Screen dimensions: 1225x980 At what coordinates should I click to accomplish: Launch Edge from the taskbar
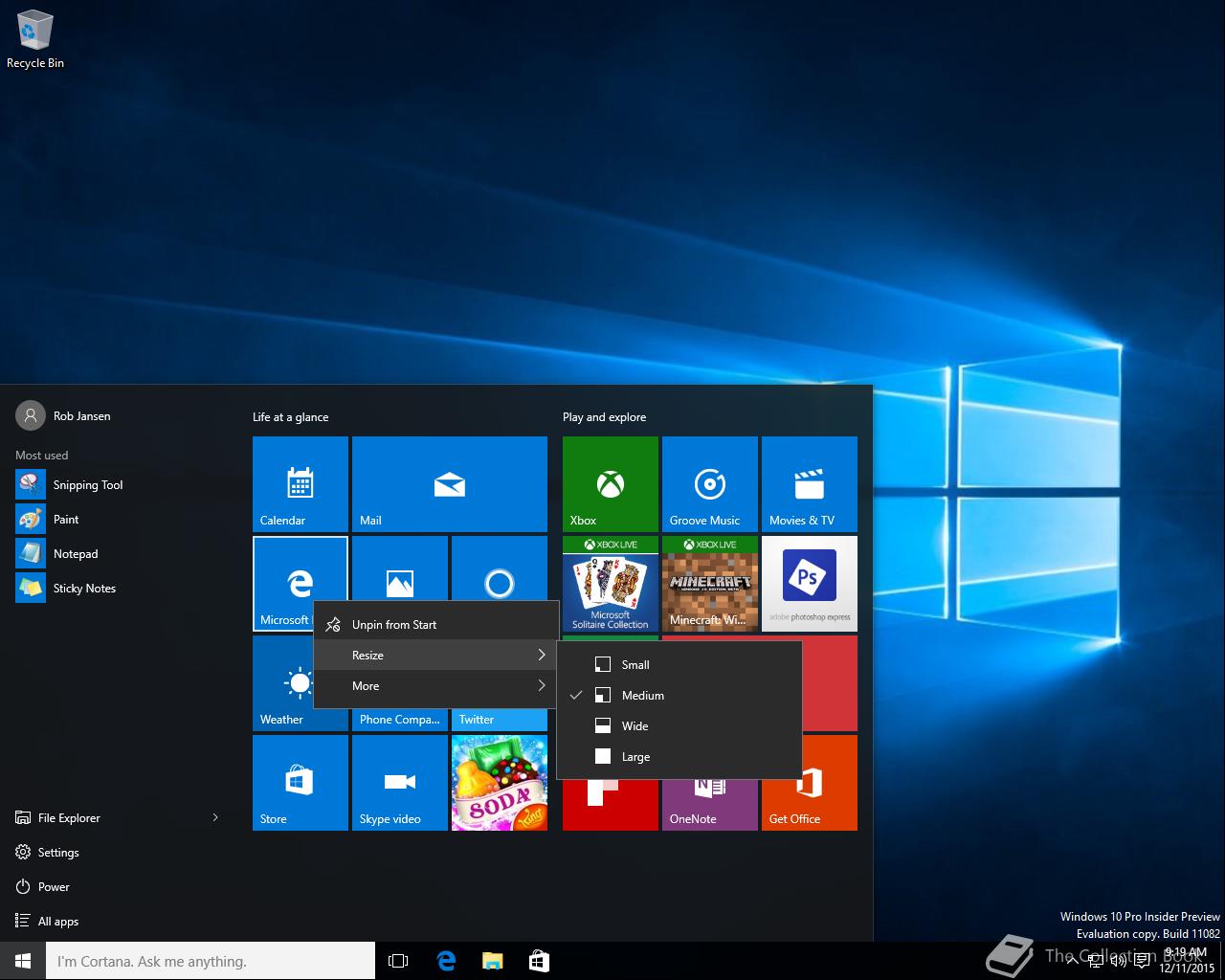(446, 961)
